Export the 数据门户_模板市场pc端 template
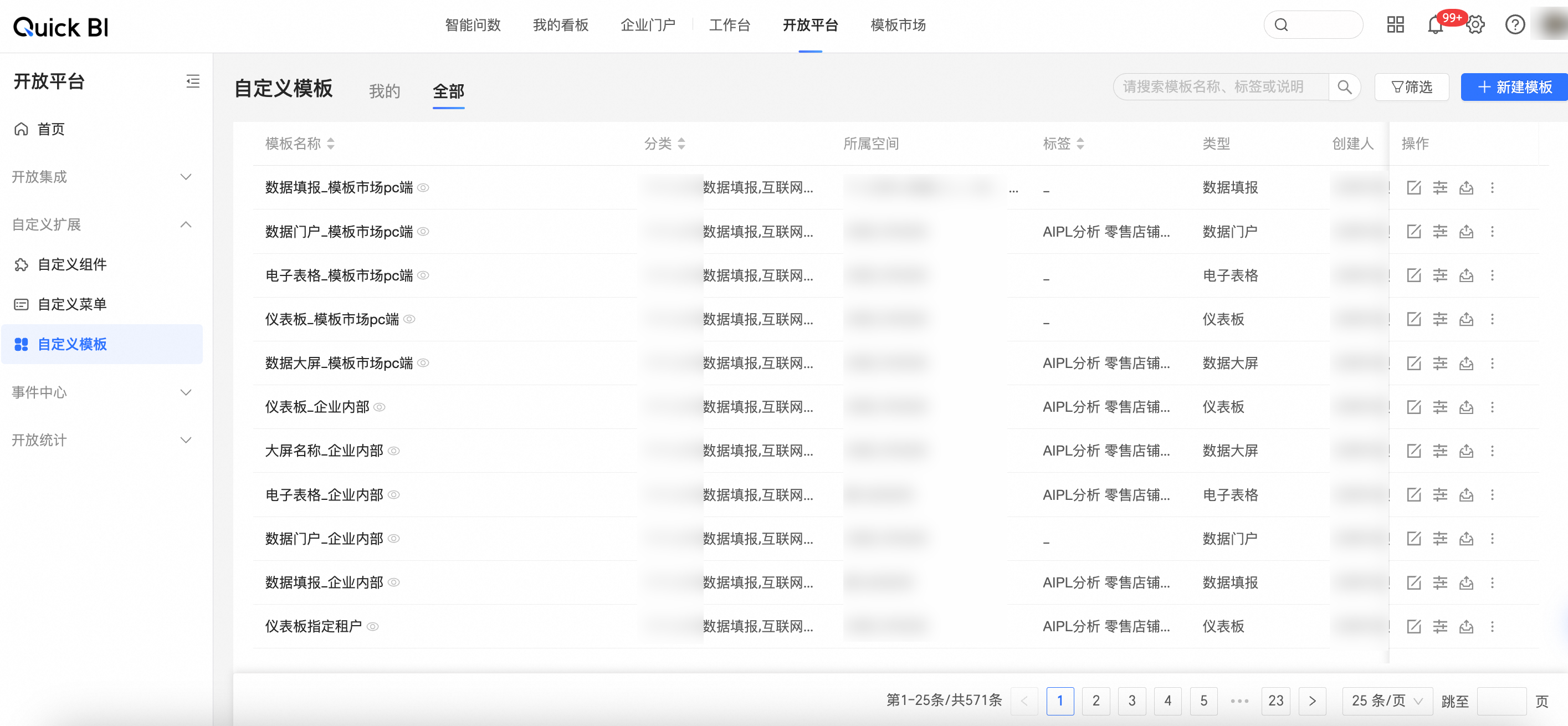This screenshot has width=1568, height=726. coord(1467,232)
